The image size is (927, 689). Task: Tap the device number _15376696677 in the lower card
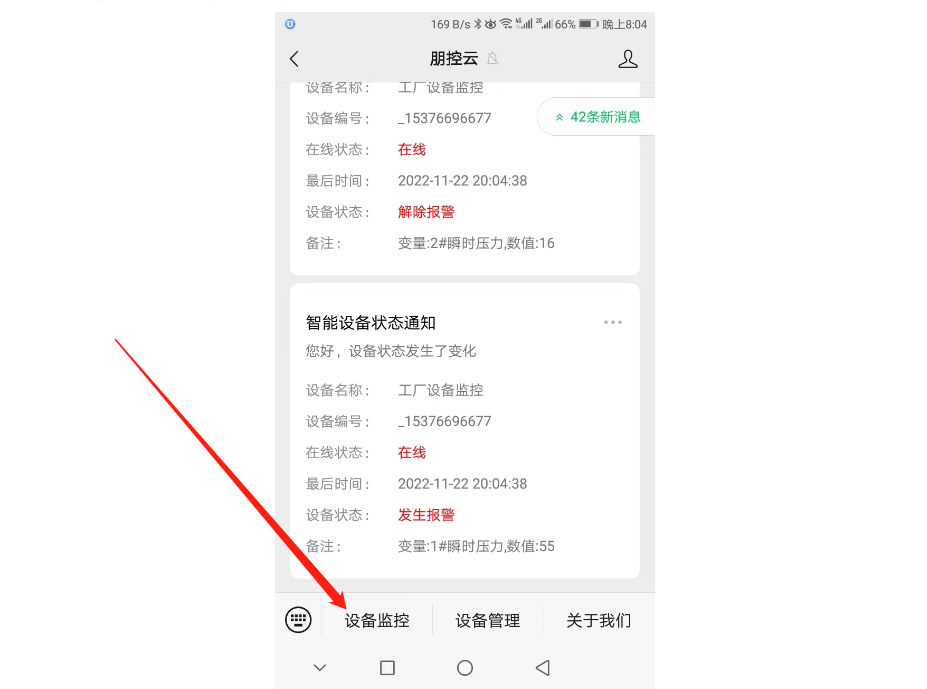[x=445, y=421]
